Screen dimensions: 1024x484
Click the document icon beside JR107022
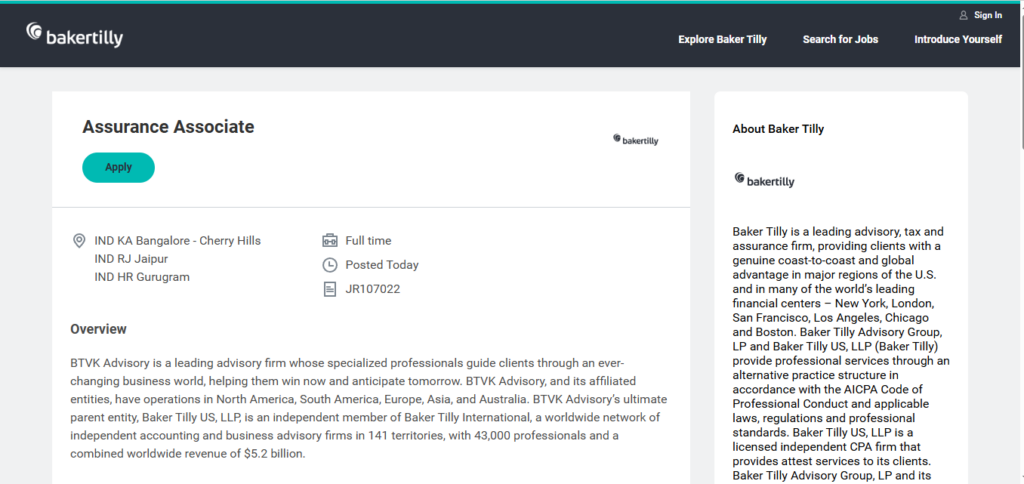(330, 289)
